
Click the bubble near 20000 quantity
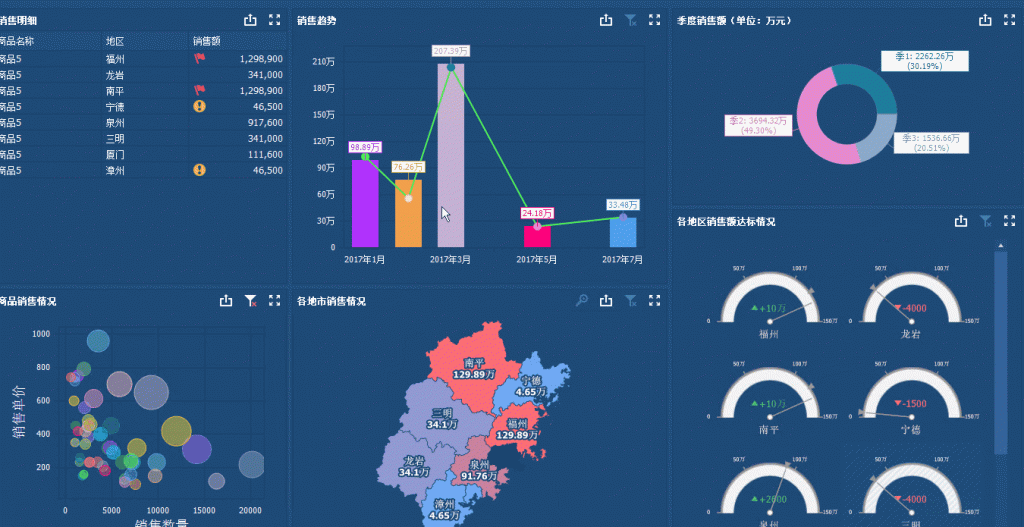(251, 465)
